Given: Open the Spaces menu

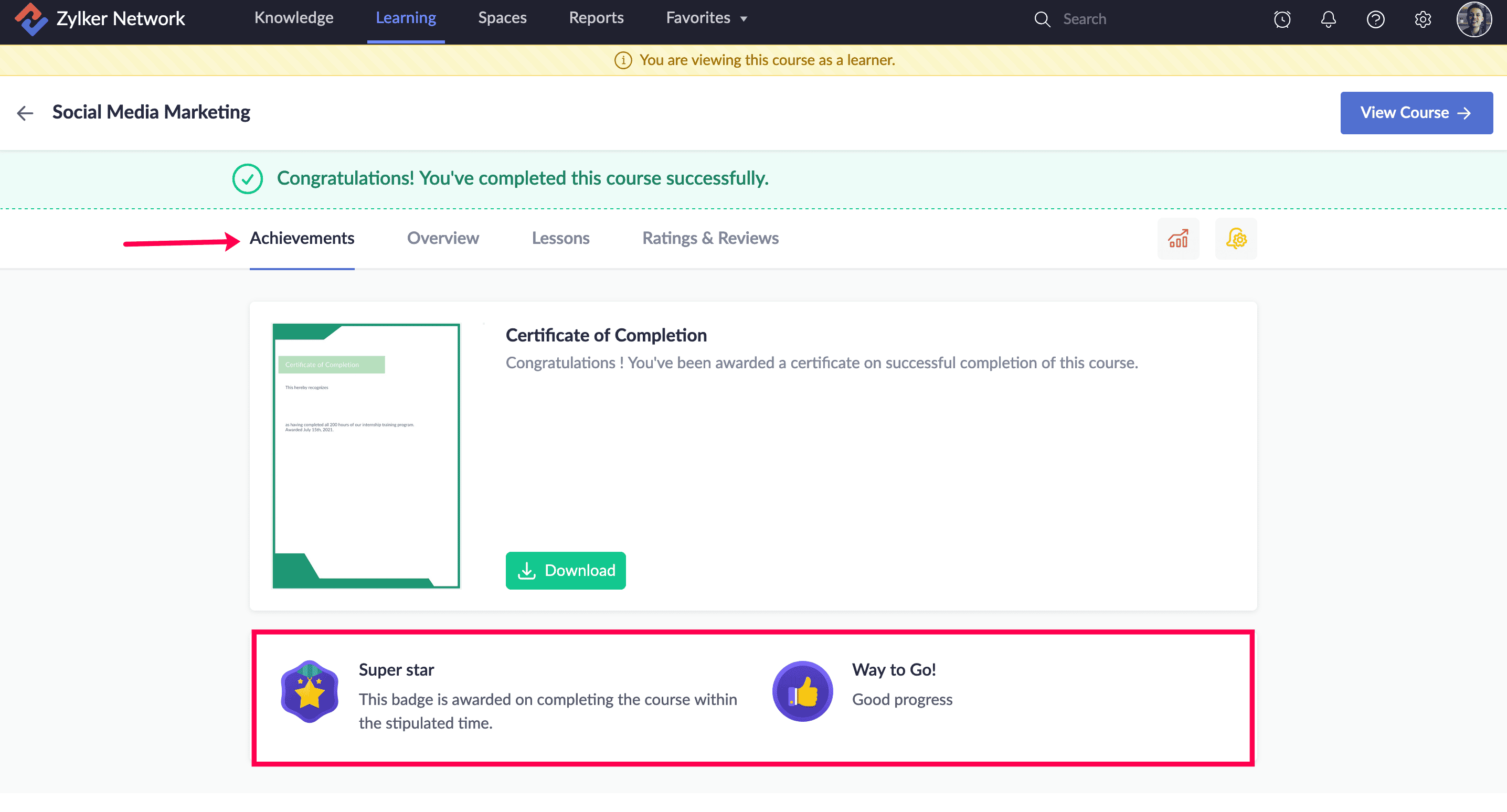Looking at the screenshot, I should 502,18.
